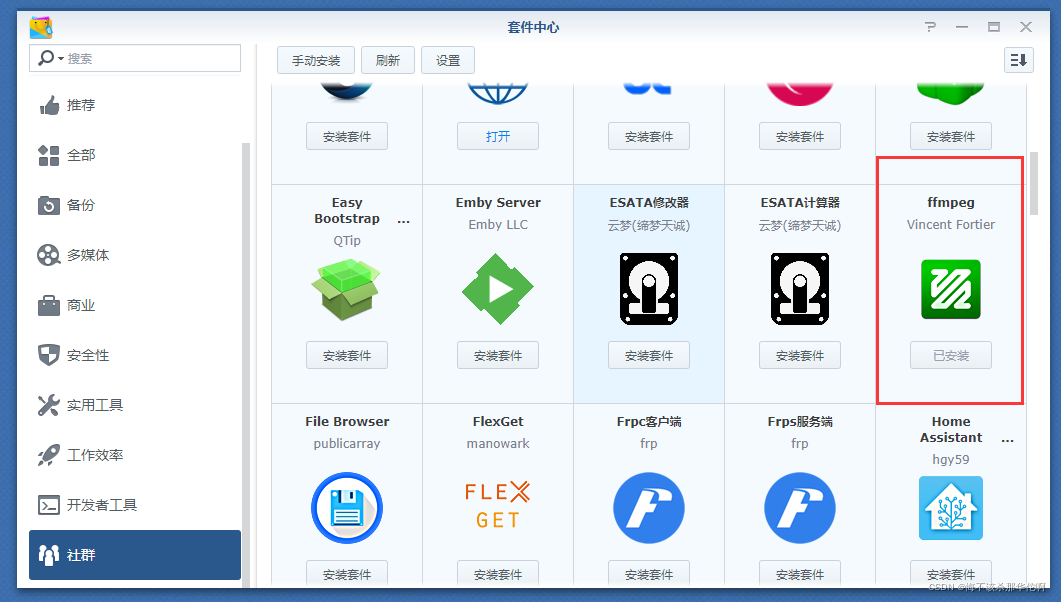Click the File Browser floppy disk icon
Viewport: 1061px width, 602px height.
tap(346, 508)
